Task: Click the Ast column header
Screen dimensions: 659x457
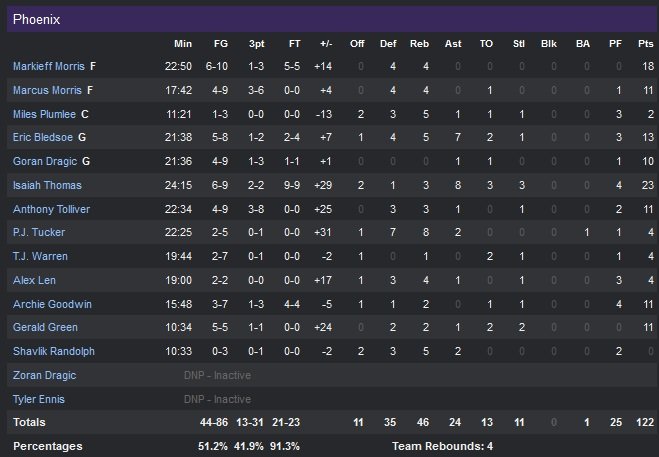Action: (x=455, y=43)
